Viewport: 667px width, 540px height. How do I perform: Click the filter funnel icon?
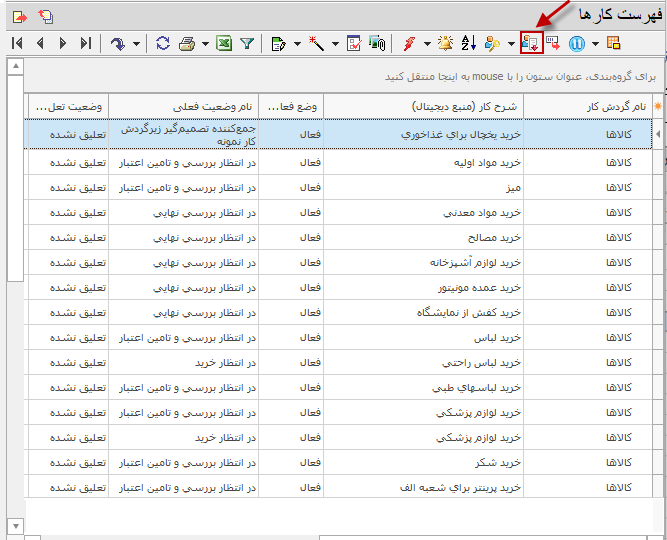tap(247, 44)
